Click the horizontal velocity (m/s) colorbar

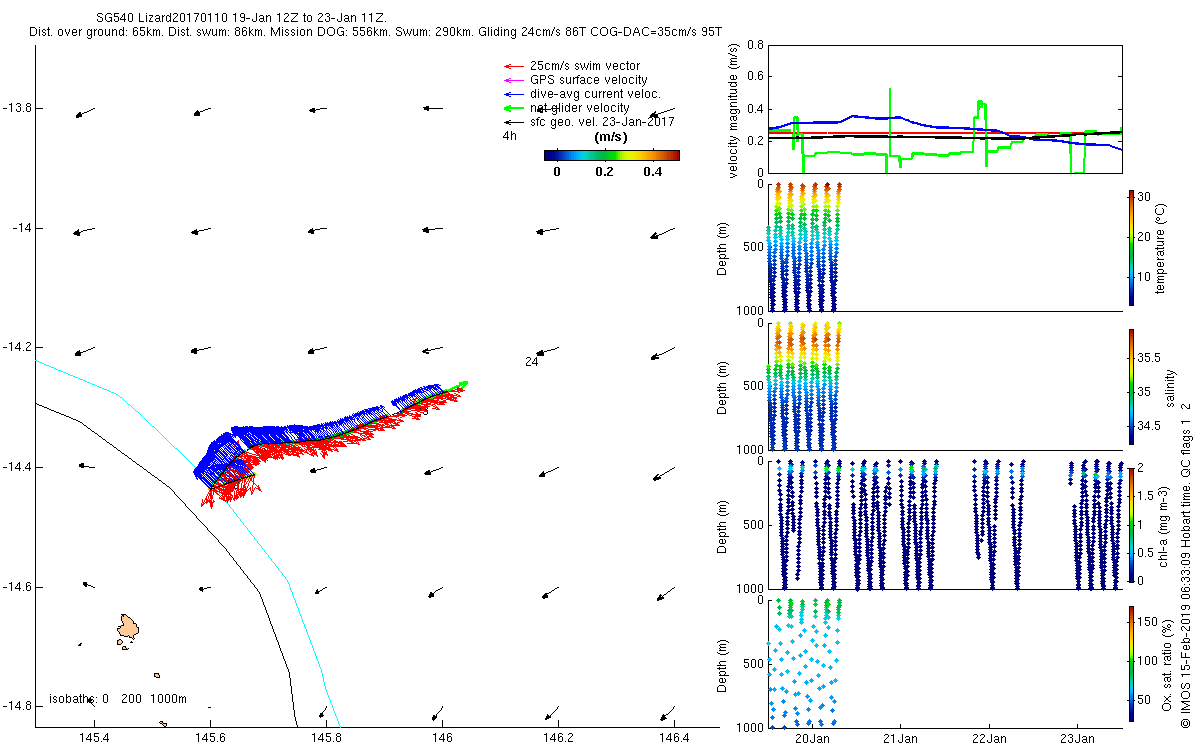(x=611, y=155)
